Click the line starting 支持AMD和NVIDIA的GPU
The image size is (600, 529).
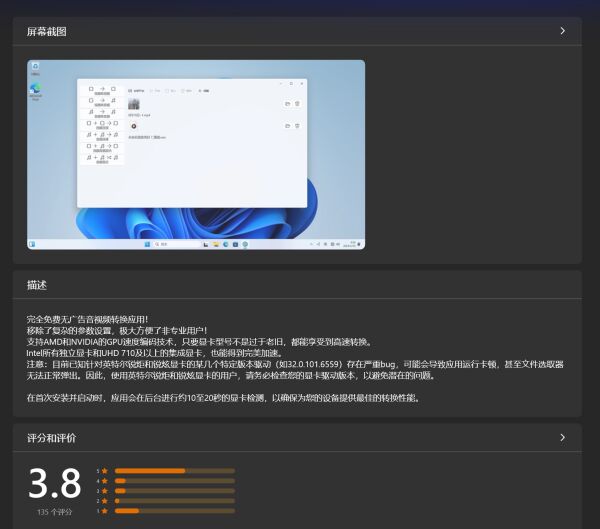pyautogui.click(x=199, y=342)
